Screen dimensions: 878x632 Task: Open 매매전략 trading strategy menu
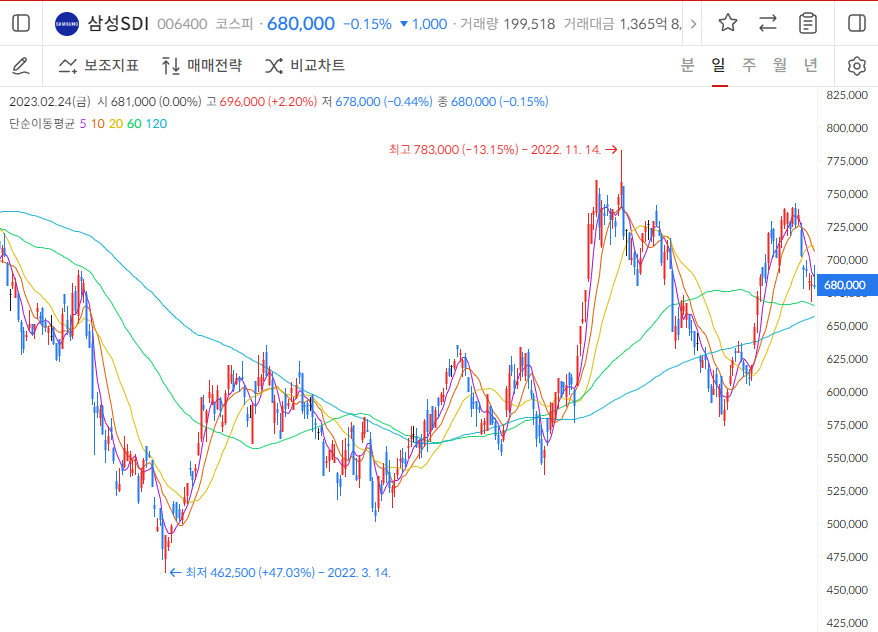[x=202, y=65]
